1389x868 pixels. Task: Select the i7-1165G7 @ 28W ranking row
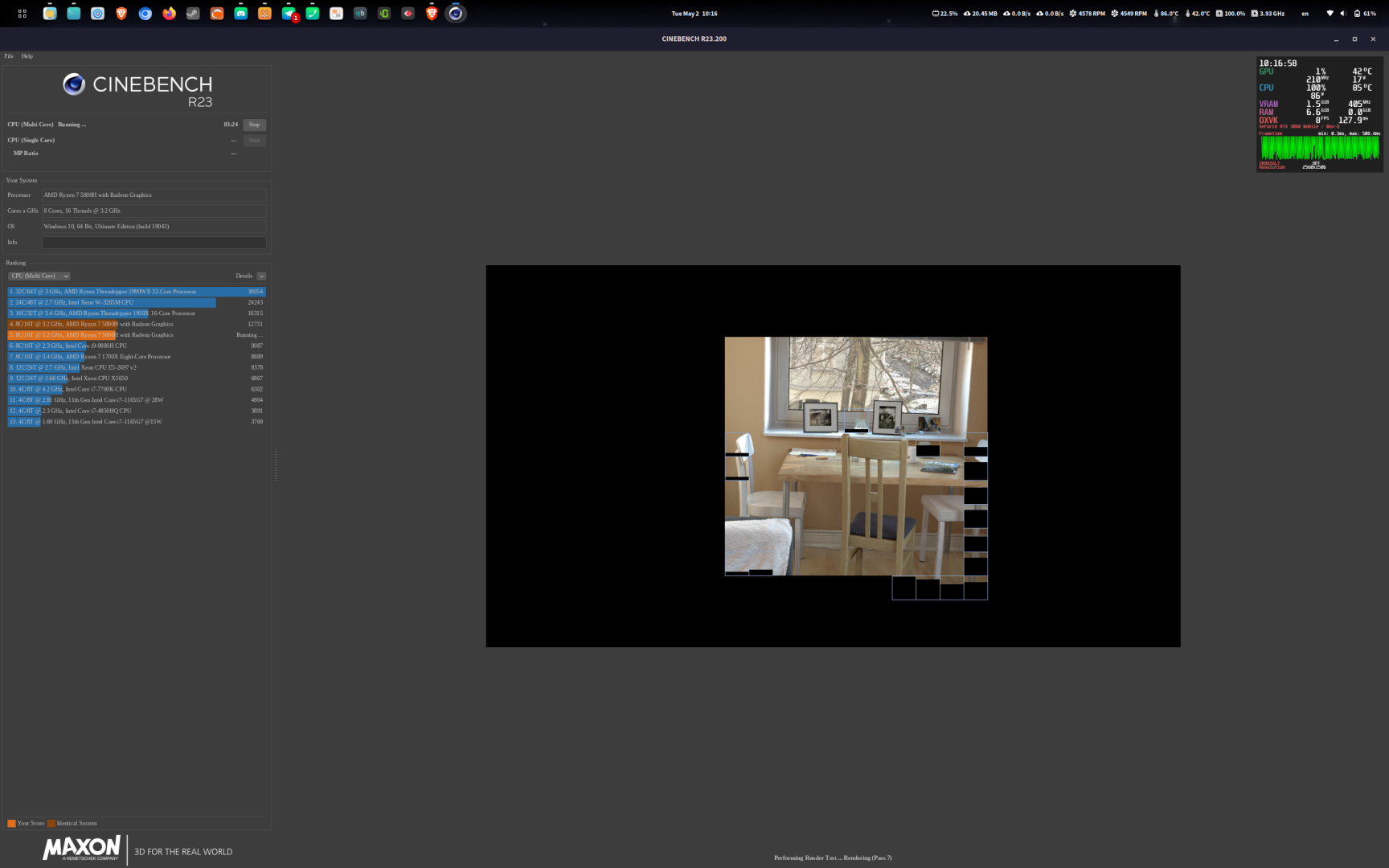[137, 400]
